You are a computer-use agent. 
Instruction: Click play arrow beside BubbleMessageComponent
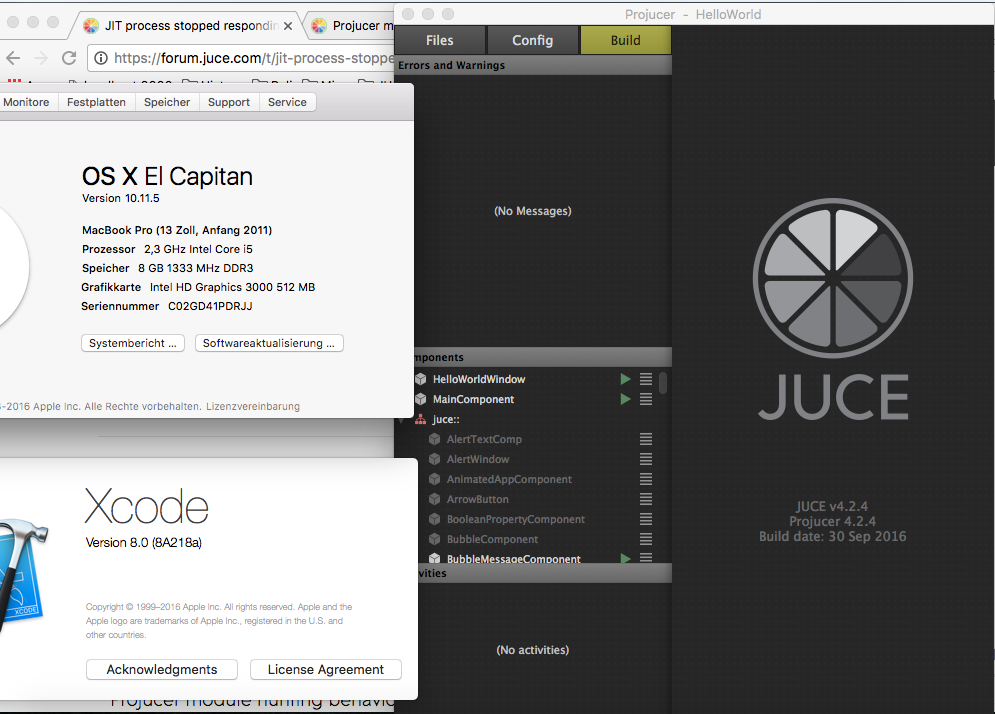[x=625, y=559]
